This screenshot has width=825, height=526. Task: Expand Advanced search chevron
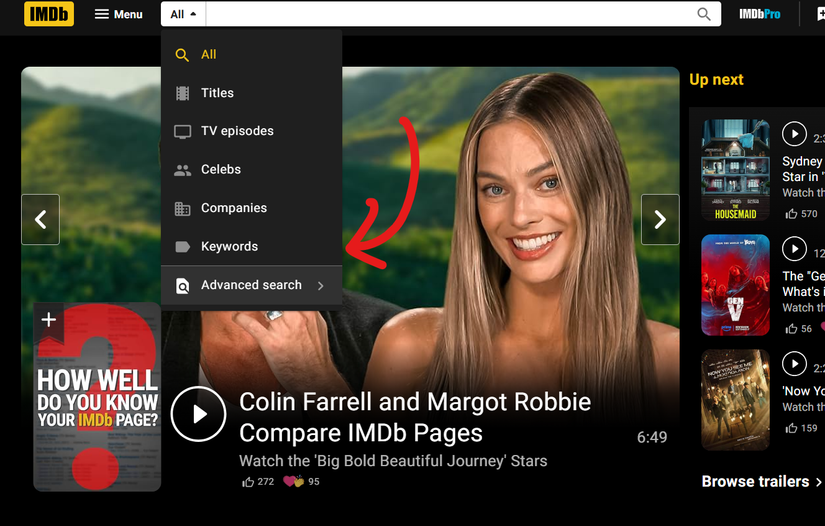(x=320, y=285)
